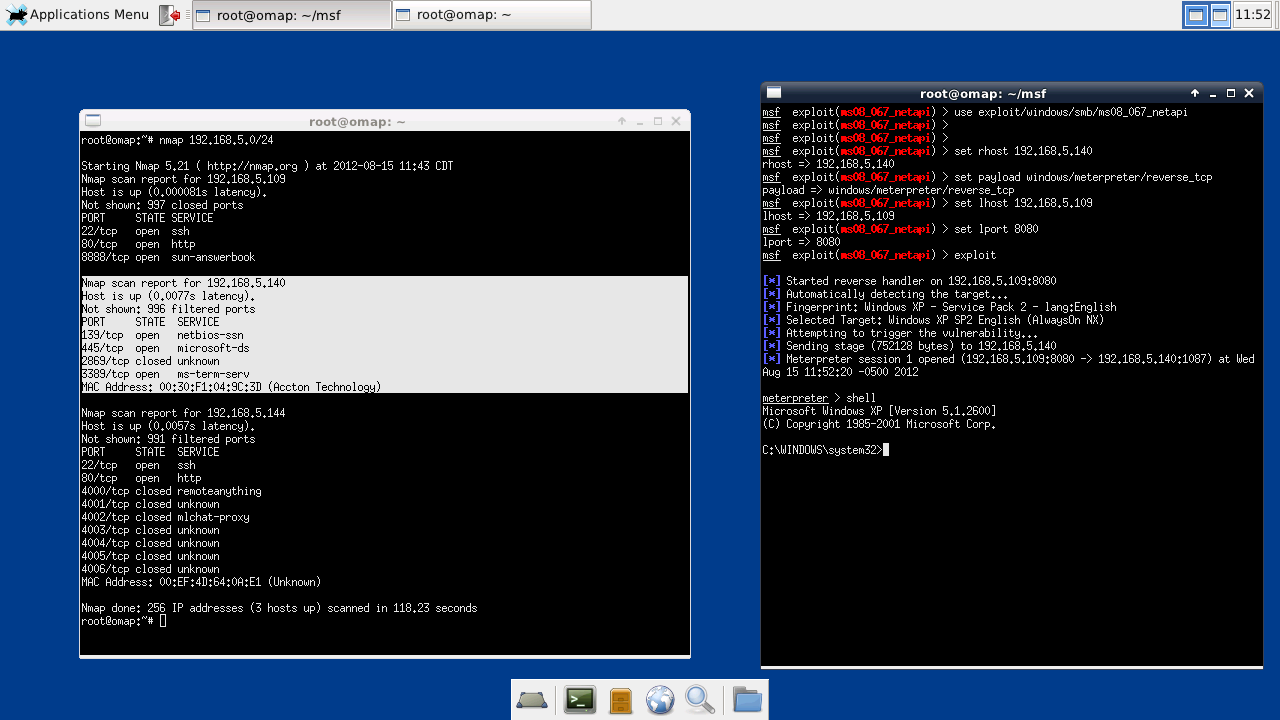
Task: Click '4000/tcp closed remoteanything' row
Action: (x=171, y=491)
